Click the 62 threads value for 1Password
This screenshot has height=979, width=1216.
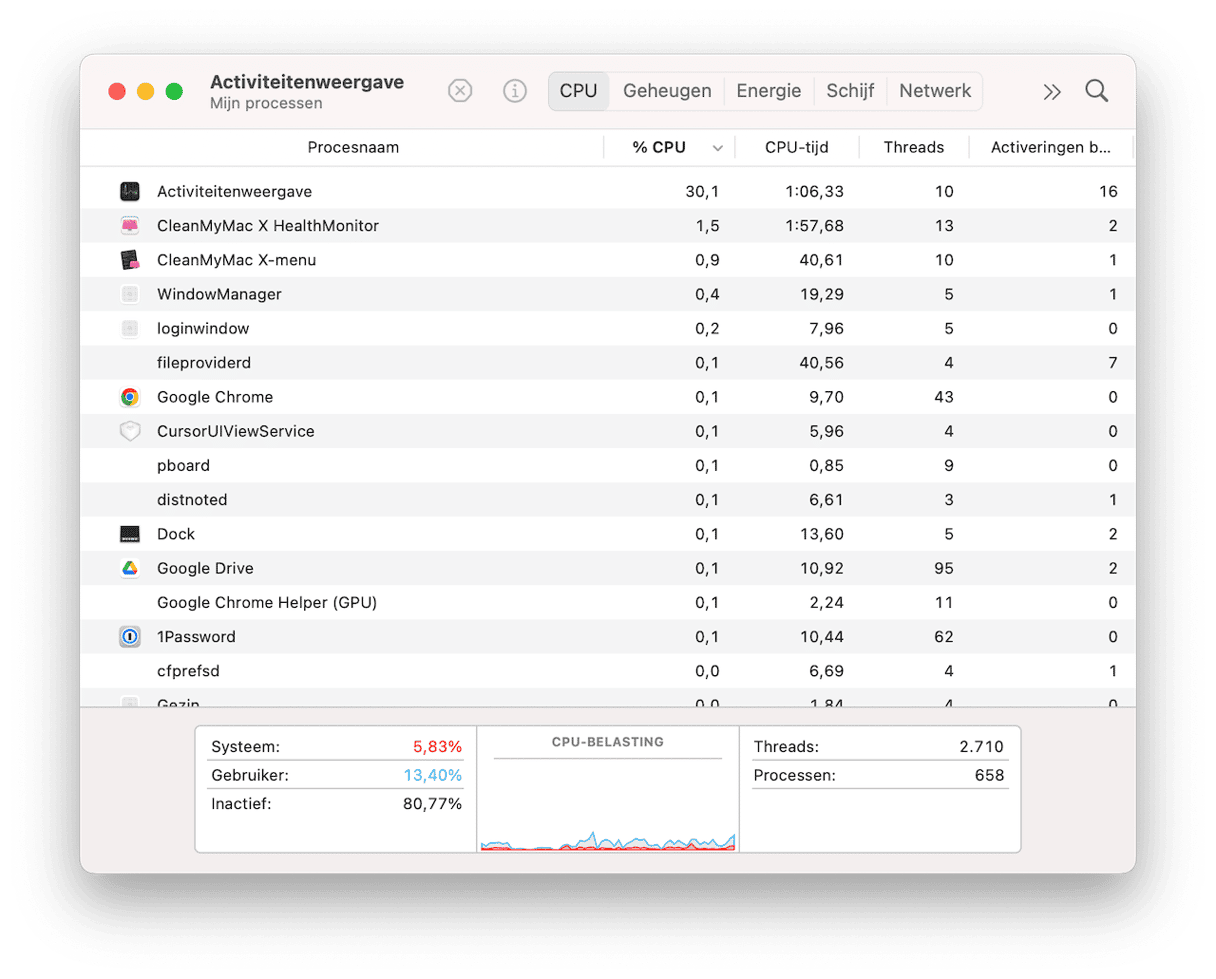(943, 637)
